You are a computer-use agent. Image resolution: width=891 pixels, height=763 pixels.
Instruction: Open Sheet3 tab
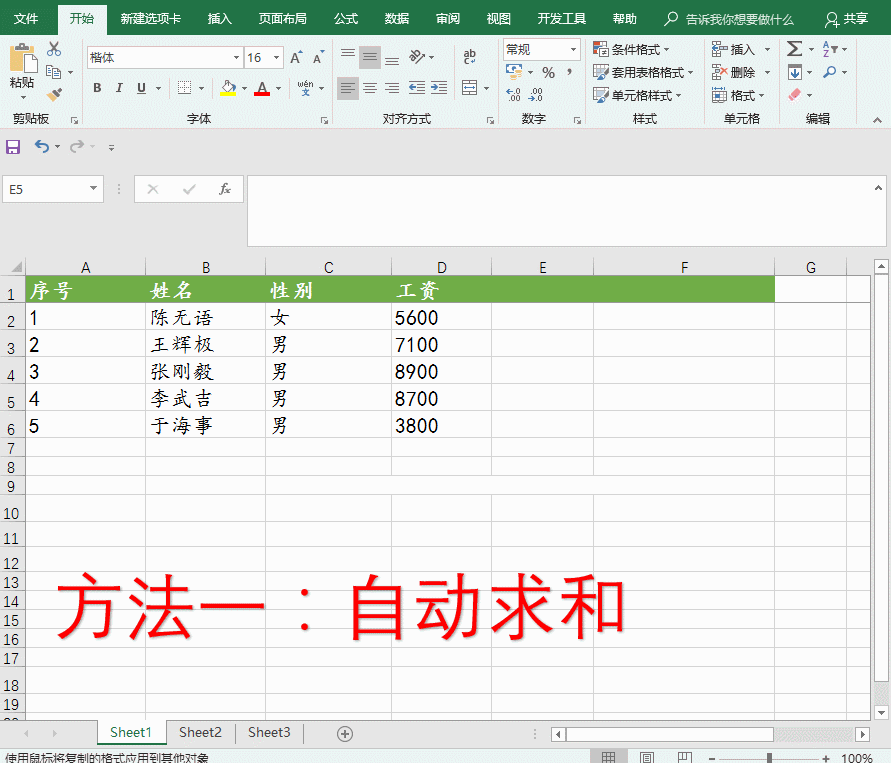pos(269,733)
